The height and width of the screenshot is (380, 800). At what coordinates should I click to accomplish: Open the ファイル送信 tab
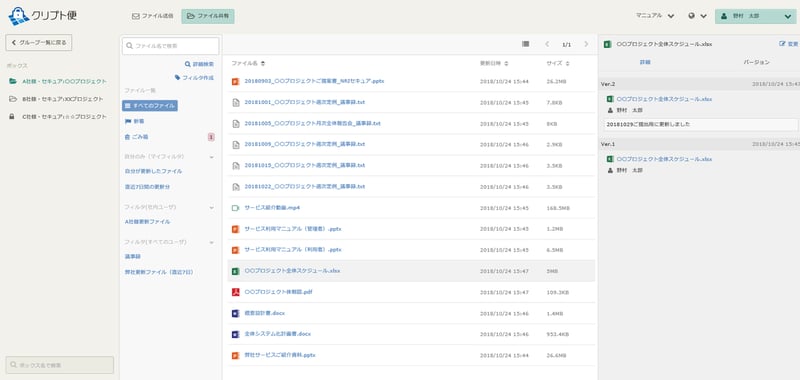pos(153,16)
